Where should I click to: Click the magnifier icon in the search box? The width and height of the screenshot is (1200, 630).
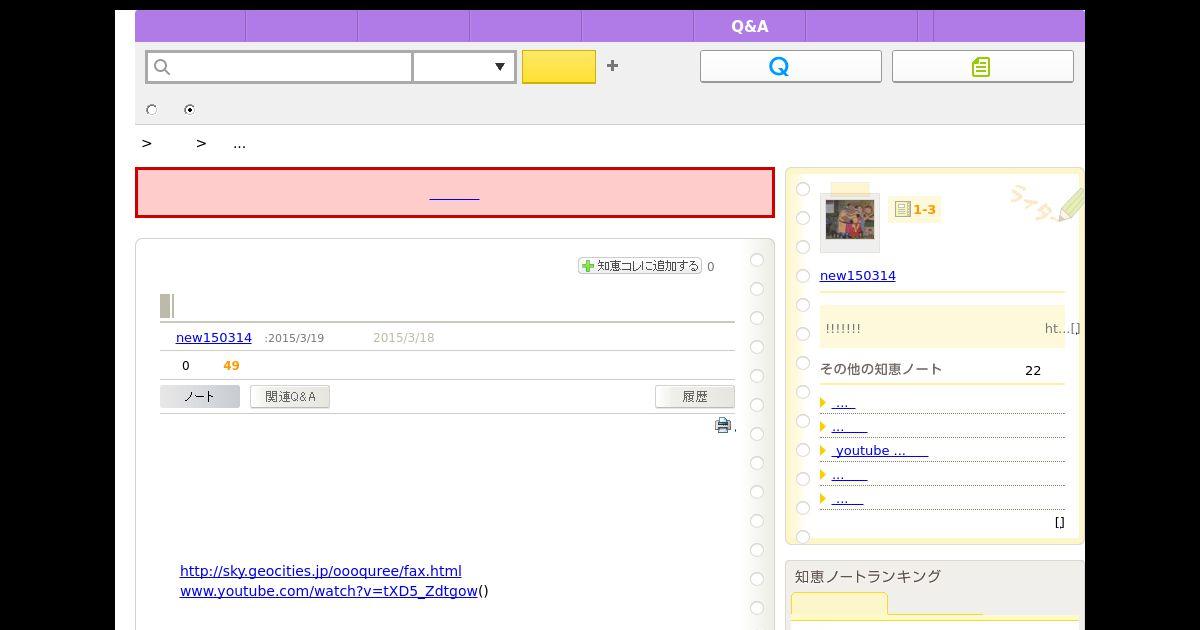[162, 67]
